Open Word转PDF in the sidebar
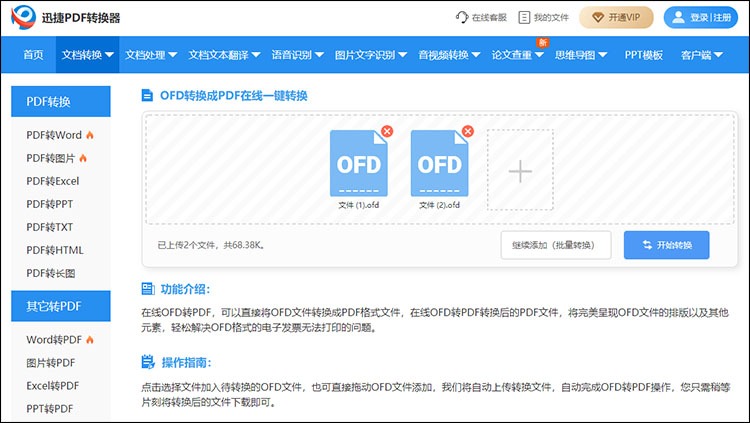 54,340
